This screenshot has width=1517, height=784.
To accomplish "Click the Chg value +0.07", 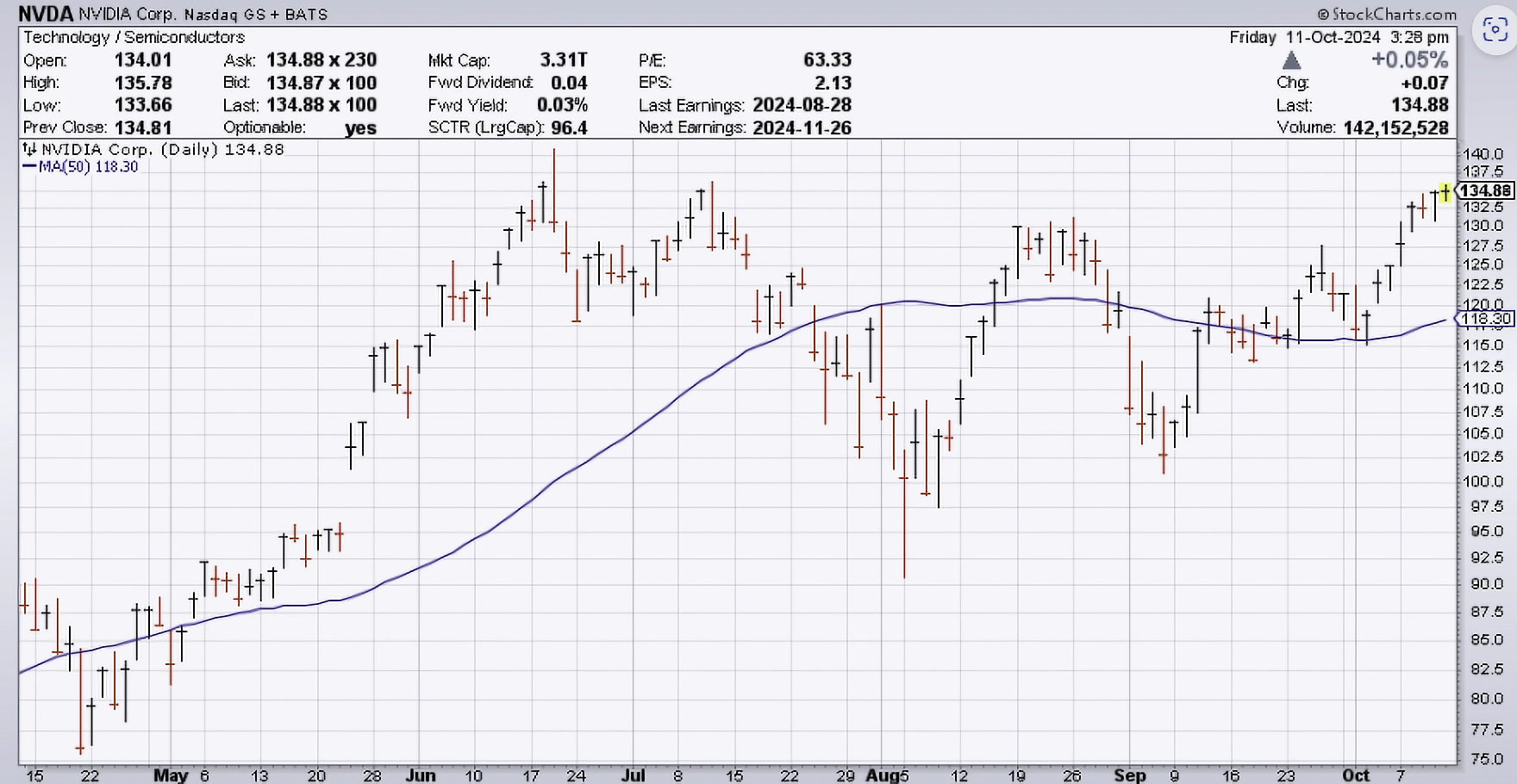I will (1425, 83).
